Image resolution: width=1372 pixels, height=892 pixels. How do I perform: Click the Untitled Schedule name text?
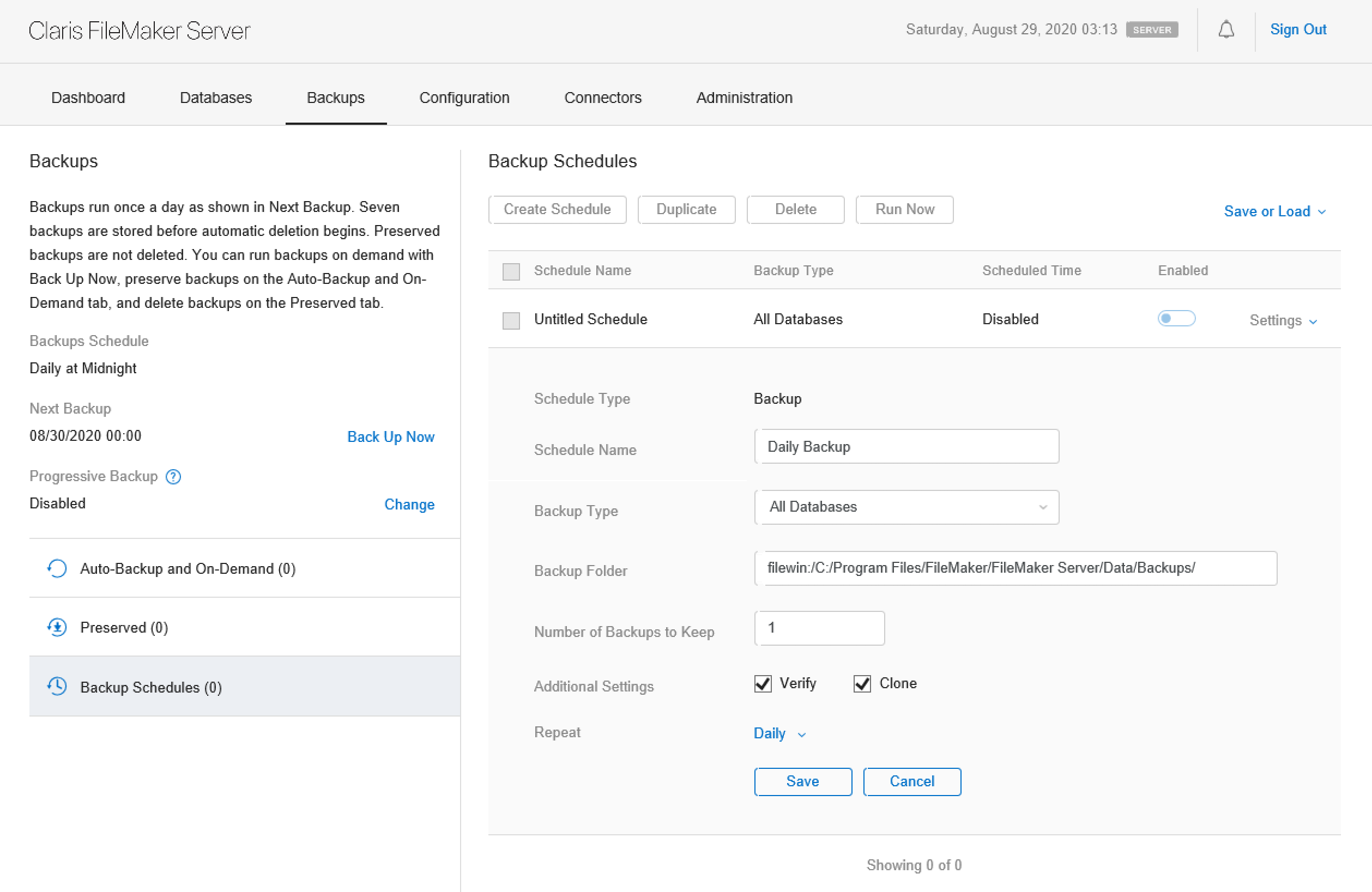pyautogui.click(x=590, y=319)
